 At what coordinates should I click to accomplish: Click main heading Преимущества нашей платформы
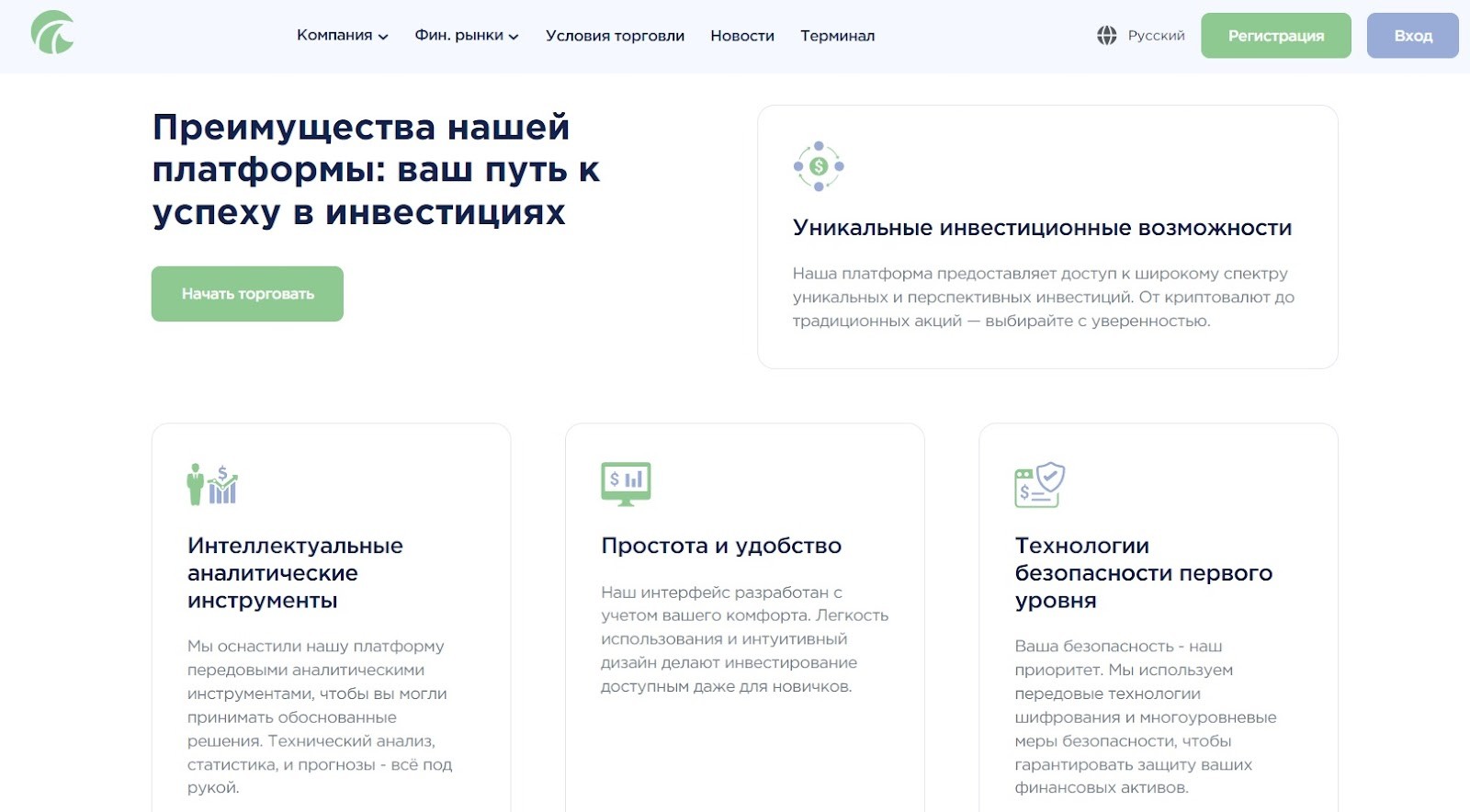(376, 170)
